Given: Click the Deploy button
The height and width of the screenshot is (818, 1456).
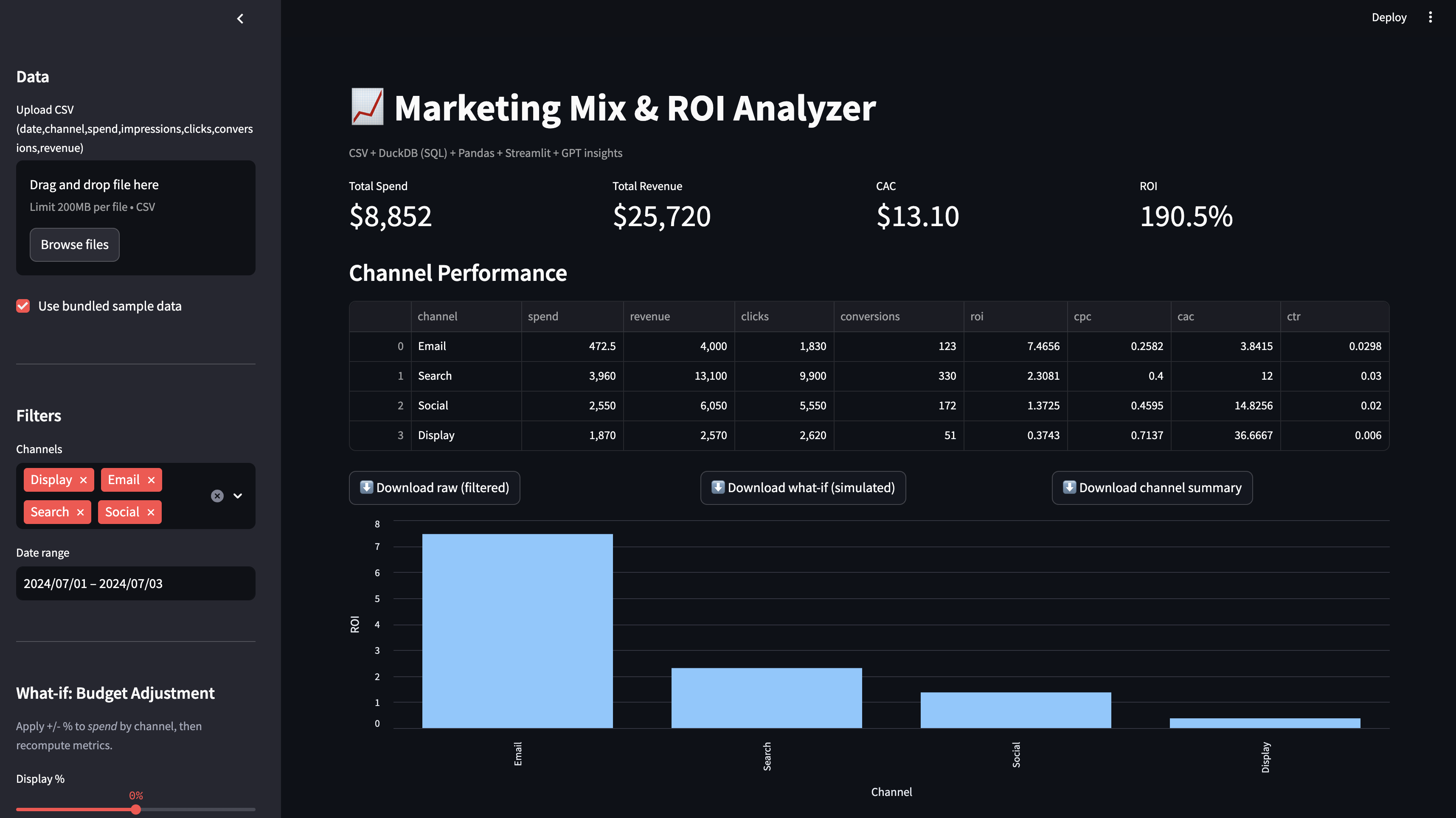Looking at the screenshot, I should coord(1389,17).
